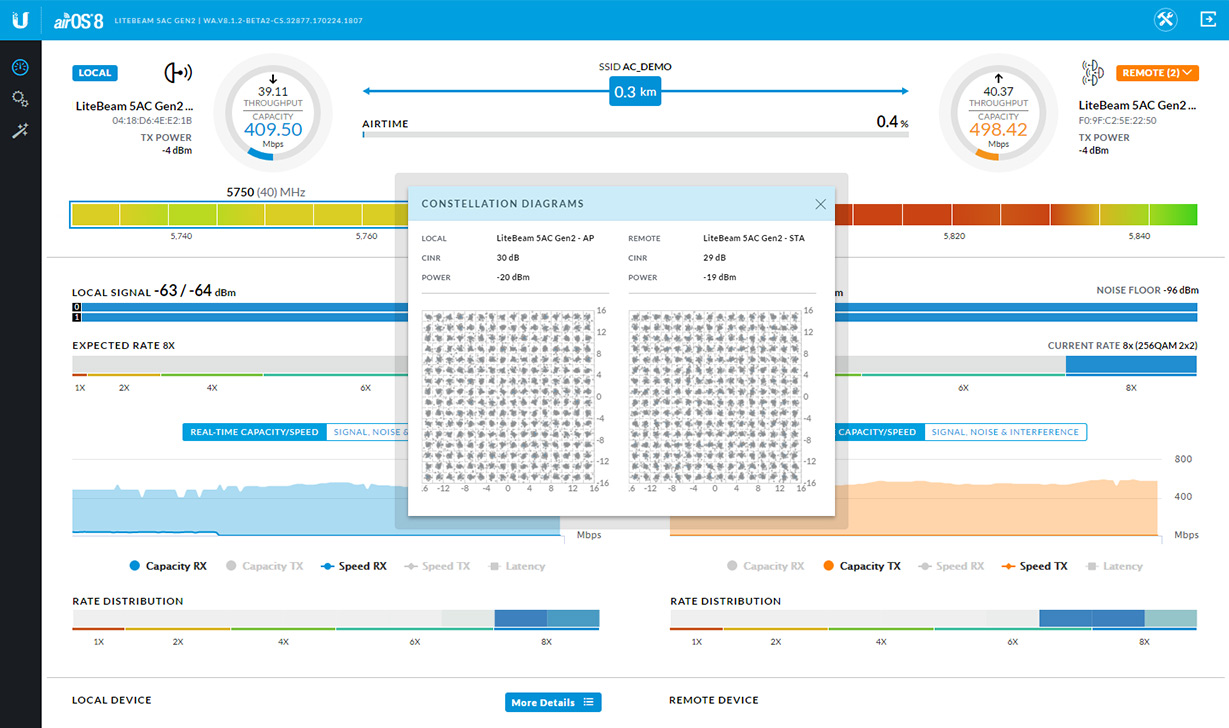Click the 5,740 spectrum frequency label

pyautogui.click(x=181, y=236)
